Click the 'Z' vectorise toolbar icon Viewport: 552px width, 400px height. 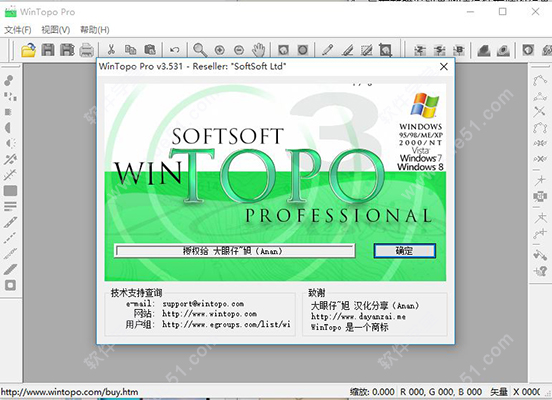click(x=420, y=50)
